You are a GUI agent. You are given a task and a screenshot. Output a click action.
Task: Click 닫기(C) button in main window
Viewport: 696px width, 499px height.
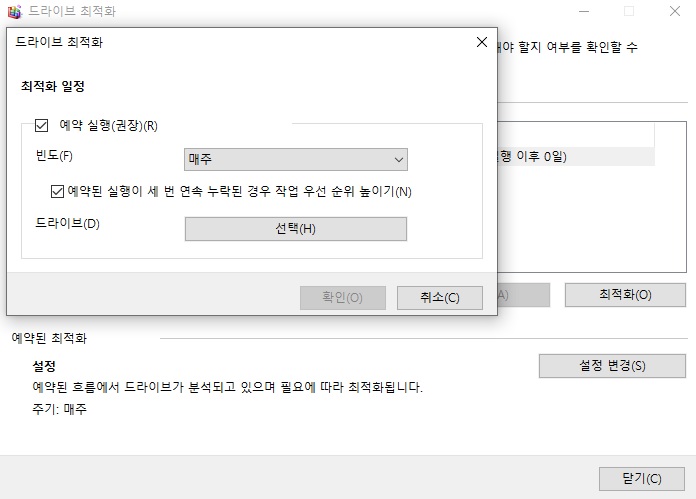click(x=642, y=479)
